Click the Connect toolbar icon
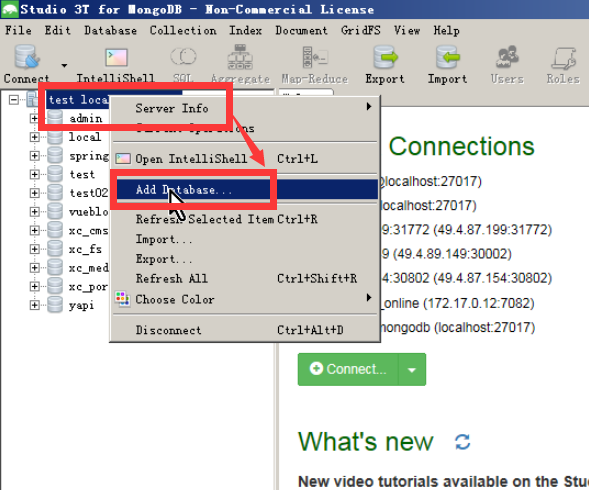The image size is (589, 490). pyautogui.click(x=27, y=57)
